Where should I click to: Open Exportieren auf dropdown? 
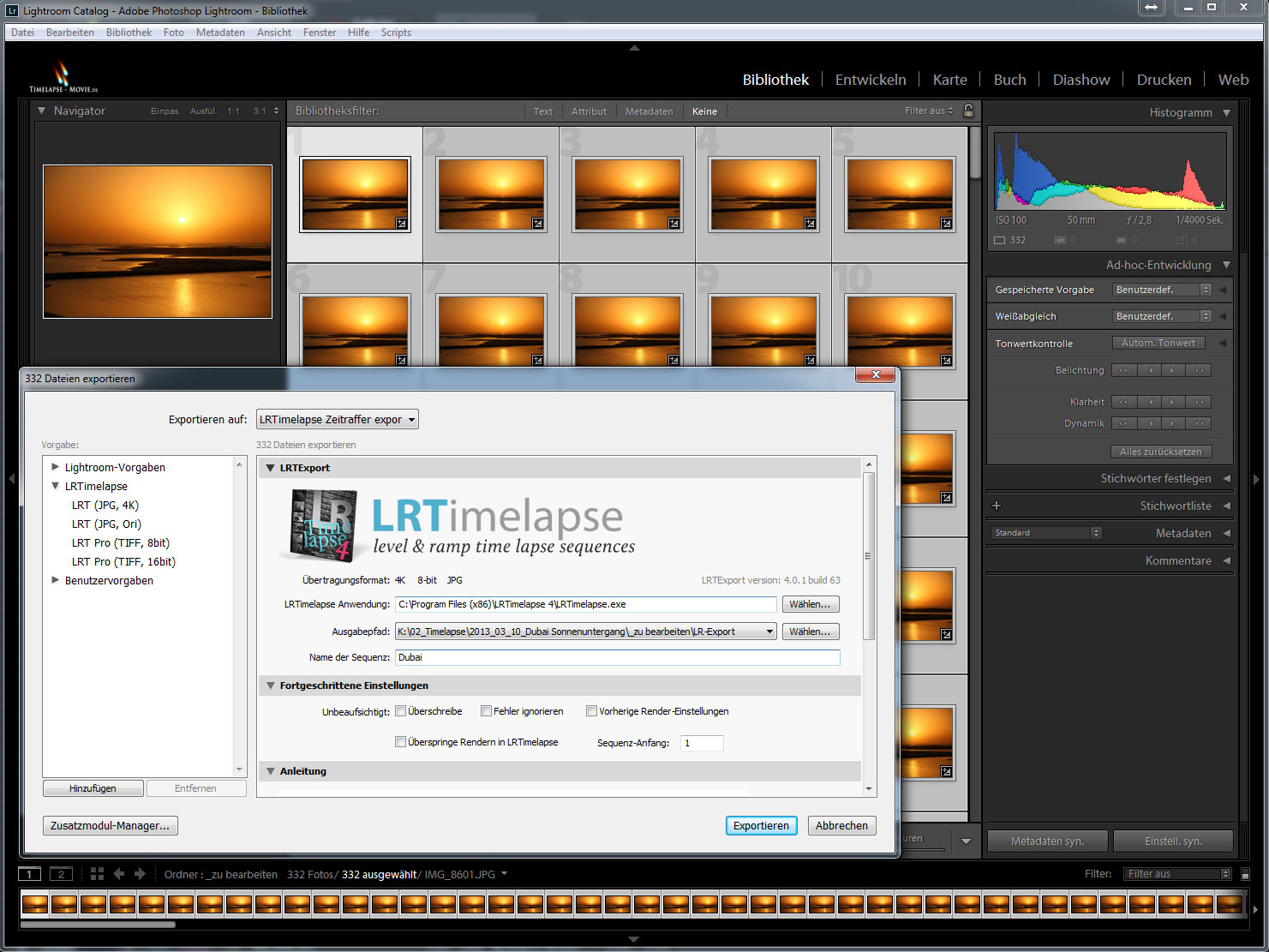click(338, 419)
